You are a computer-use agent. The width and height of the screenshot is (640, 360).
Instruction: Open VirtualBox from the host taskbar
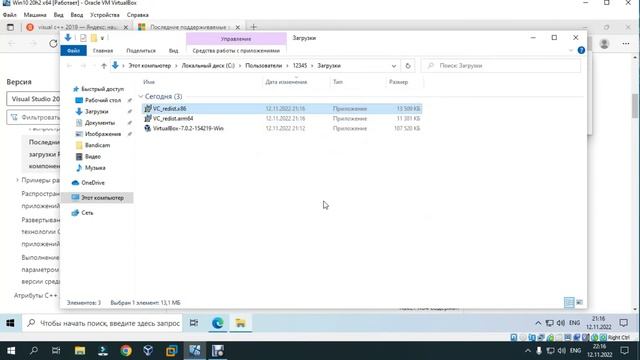coord(149,351)
